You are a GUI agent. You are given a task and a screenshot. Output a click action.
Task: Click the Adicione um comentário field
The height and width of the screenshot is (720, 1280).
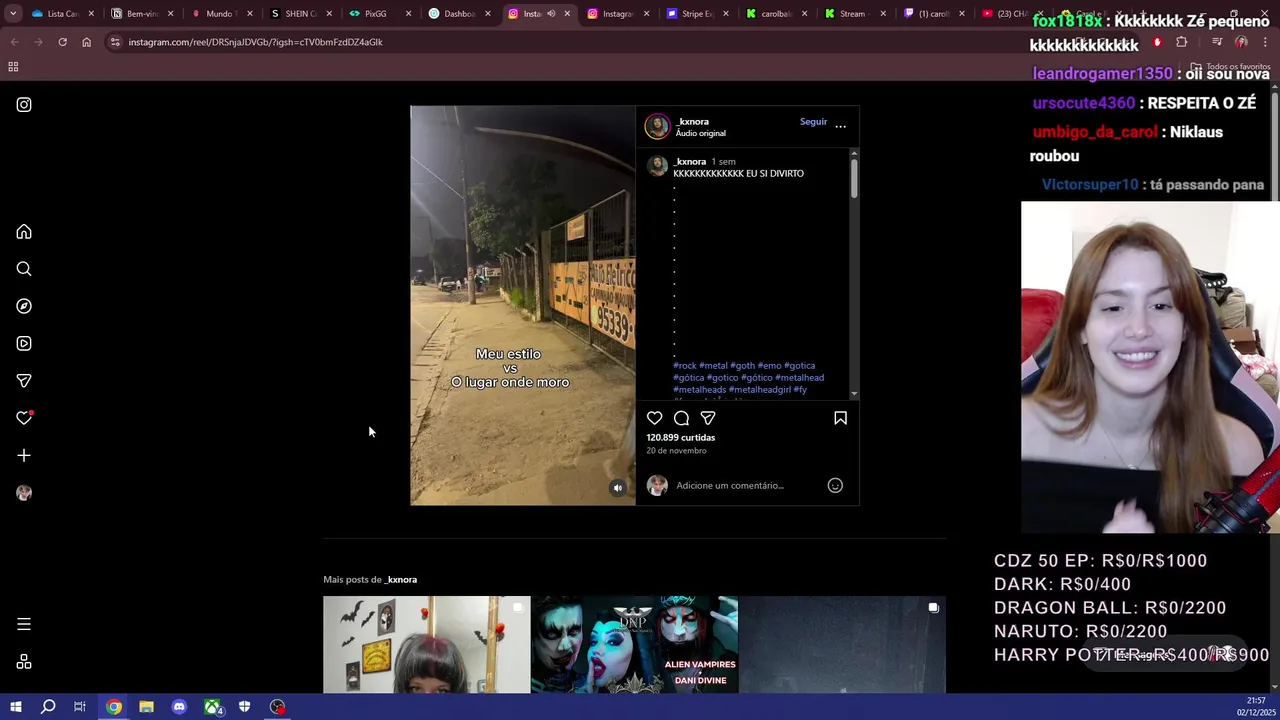tap(748, 485)
